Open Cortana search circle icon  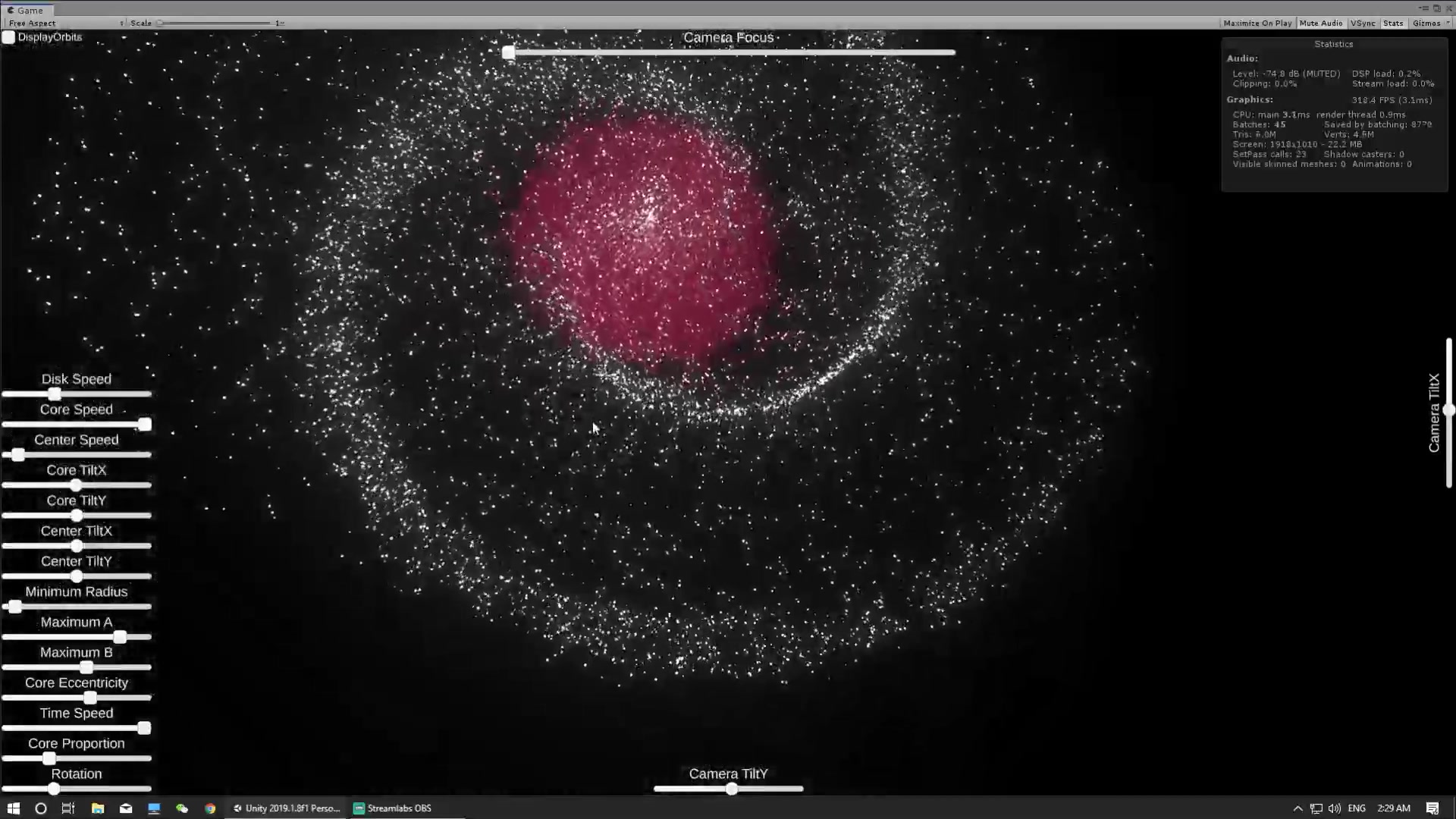pyautogui.click(x=41, y=808)
